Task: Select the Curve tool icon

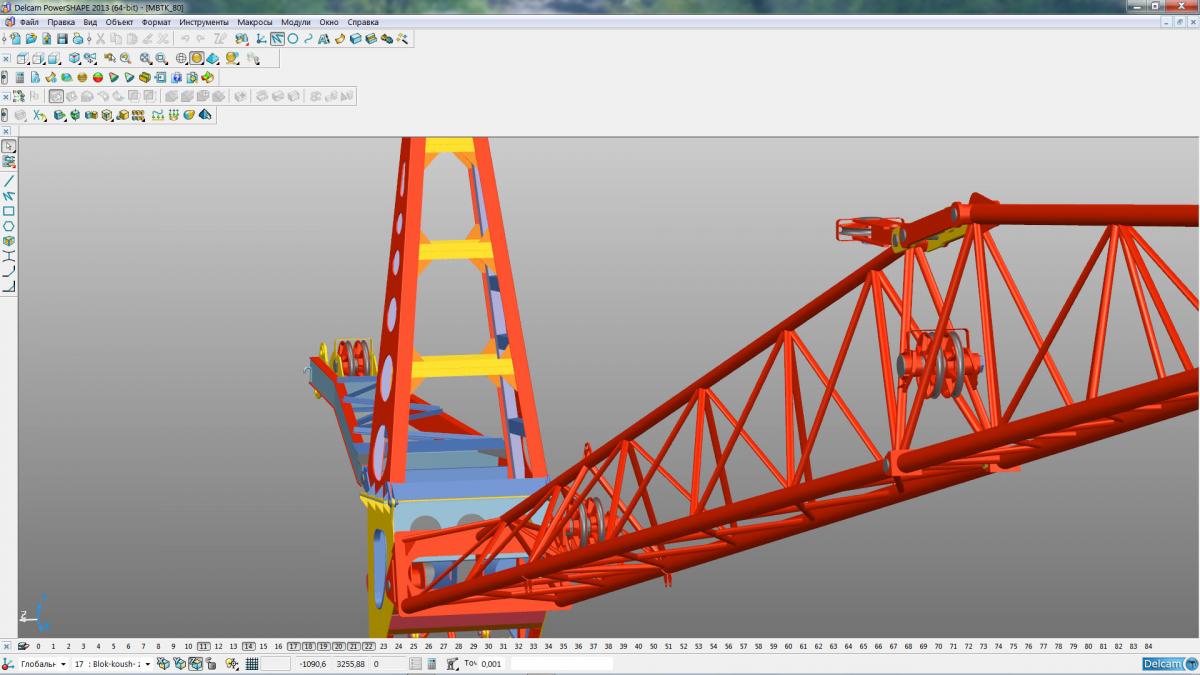Action: pos(308,39)
